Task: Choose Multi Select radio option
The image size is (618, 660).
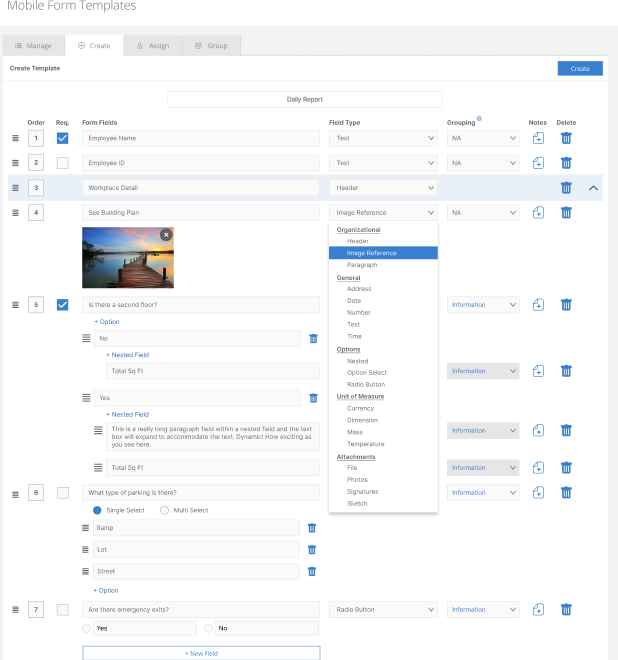Action: pyautogui.click(x=164, y=510)
